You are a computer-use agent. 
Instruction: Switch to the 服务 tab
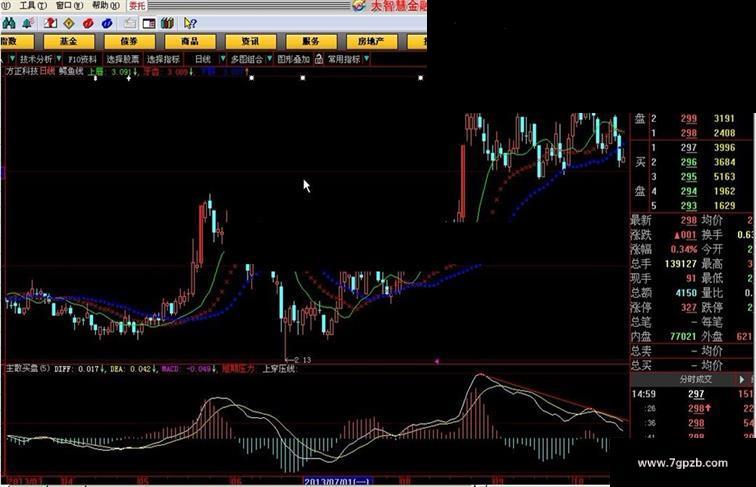(311, 41)
